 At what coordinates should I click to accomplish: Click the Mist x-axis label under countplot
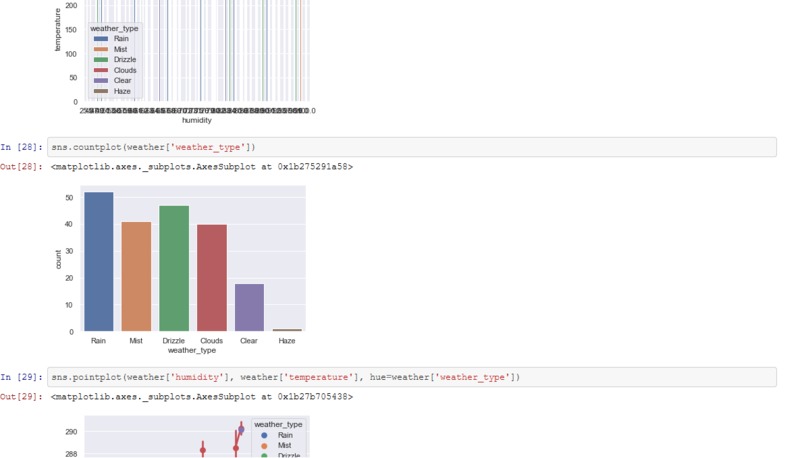[x=136, y=341]
